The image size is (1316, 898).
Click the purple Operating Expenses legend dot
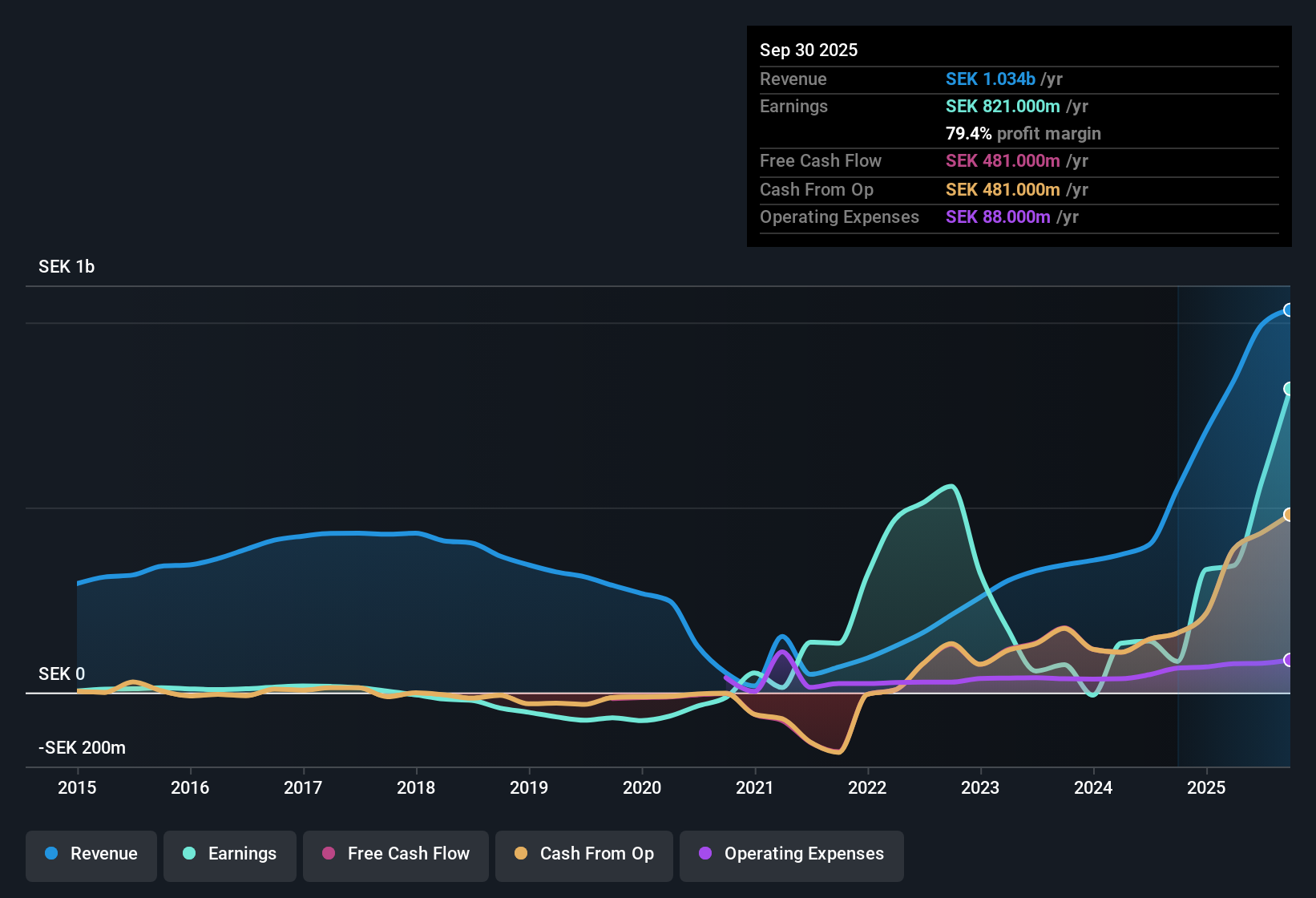click(705, 854)
